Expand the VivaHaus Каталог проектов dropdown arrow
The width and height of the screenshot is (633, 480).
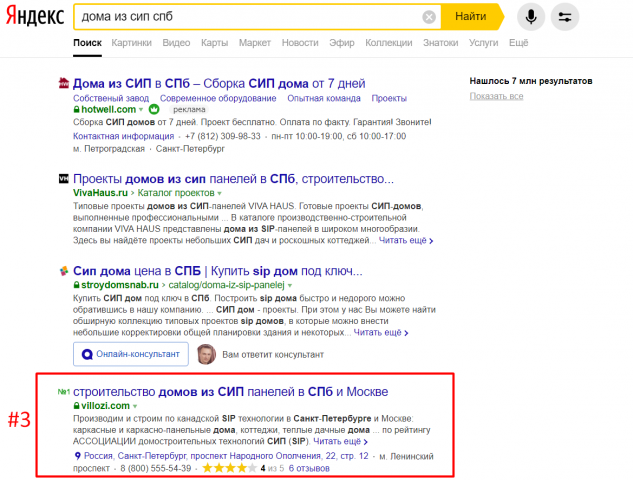[x=219, y=193]
